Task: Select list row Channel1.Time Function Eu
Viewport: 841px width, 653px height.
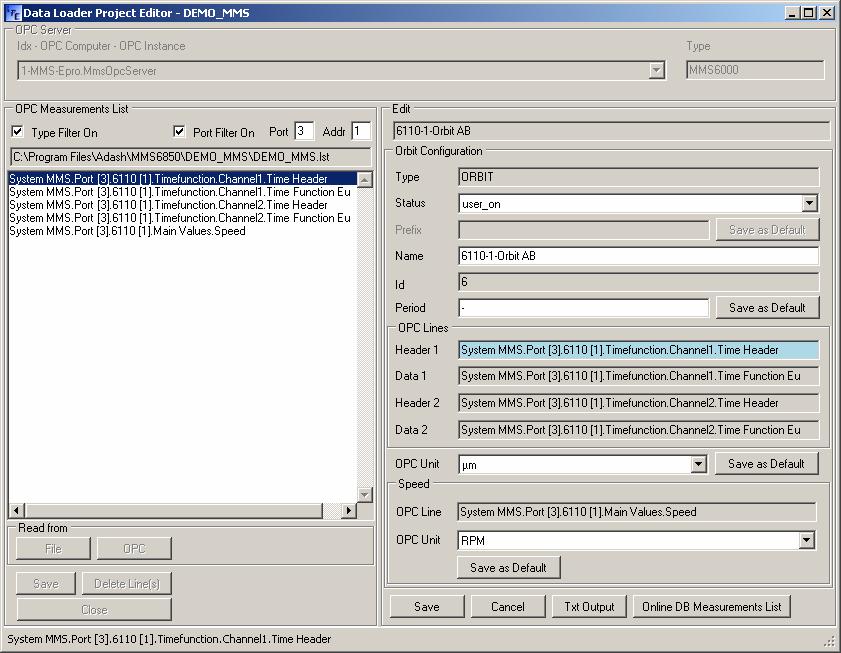Action: pos(182,192)
